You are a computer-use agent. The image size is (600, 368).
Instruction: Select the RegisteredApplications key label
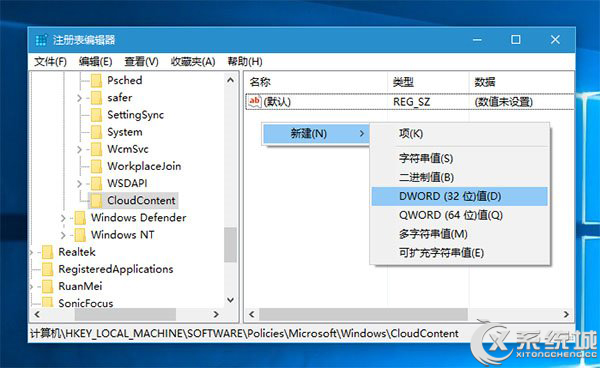116,269
